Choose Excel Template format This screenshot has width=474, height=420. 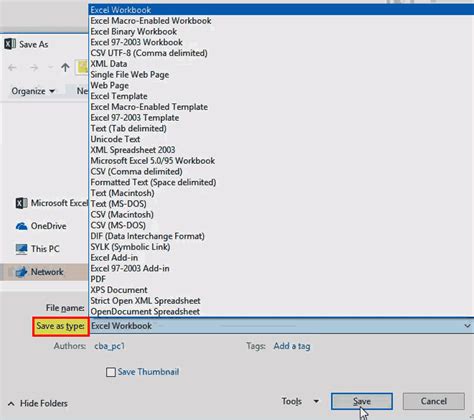281,96
